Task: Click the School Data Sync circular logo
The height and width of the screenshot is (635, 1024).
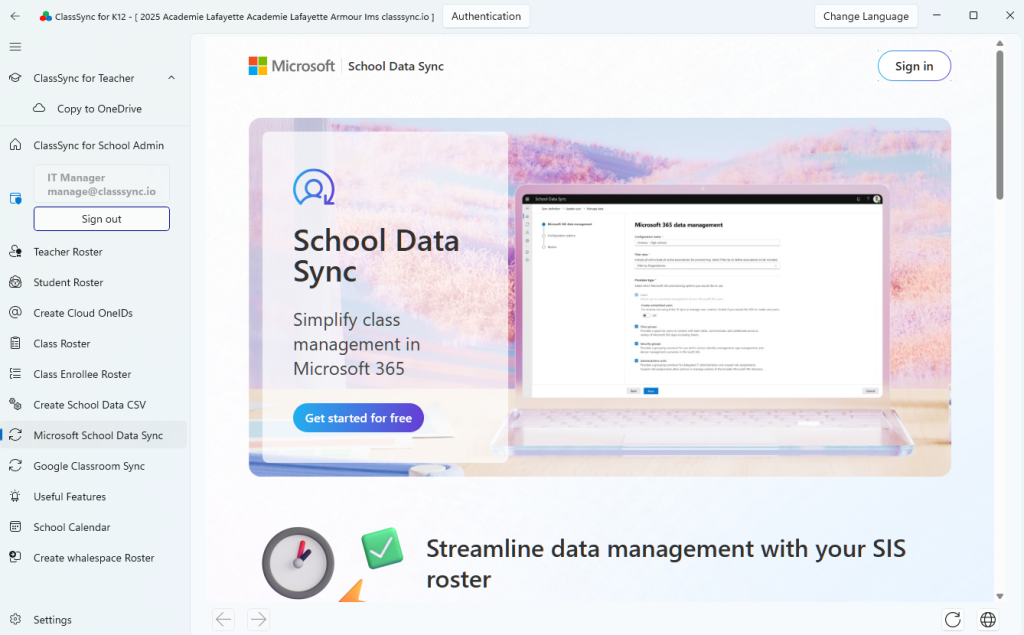Action: pyautogui.click(x=313, y=187)
